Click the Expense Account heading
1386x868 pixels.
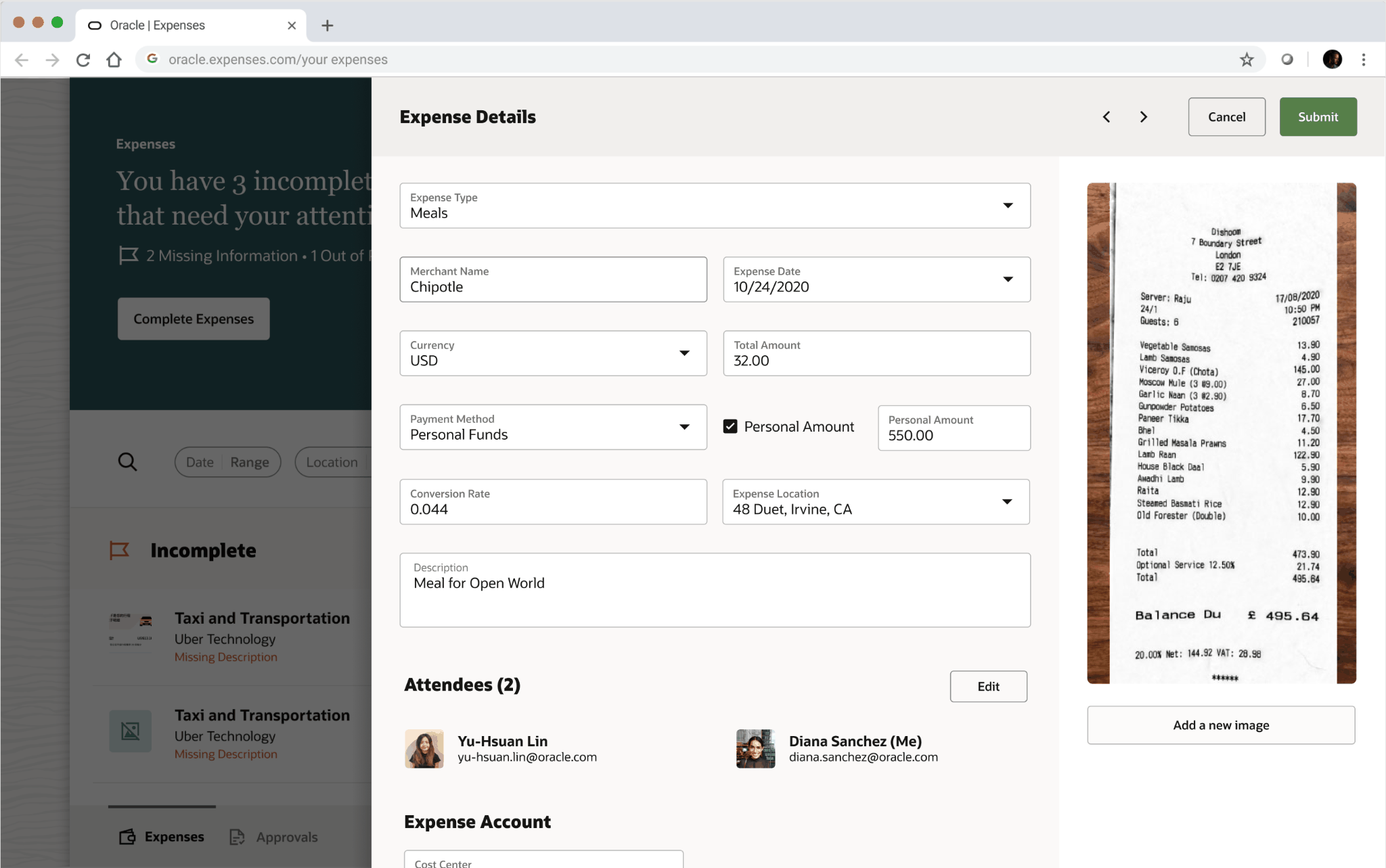(477, 822)
